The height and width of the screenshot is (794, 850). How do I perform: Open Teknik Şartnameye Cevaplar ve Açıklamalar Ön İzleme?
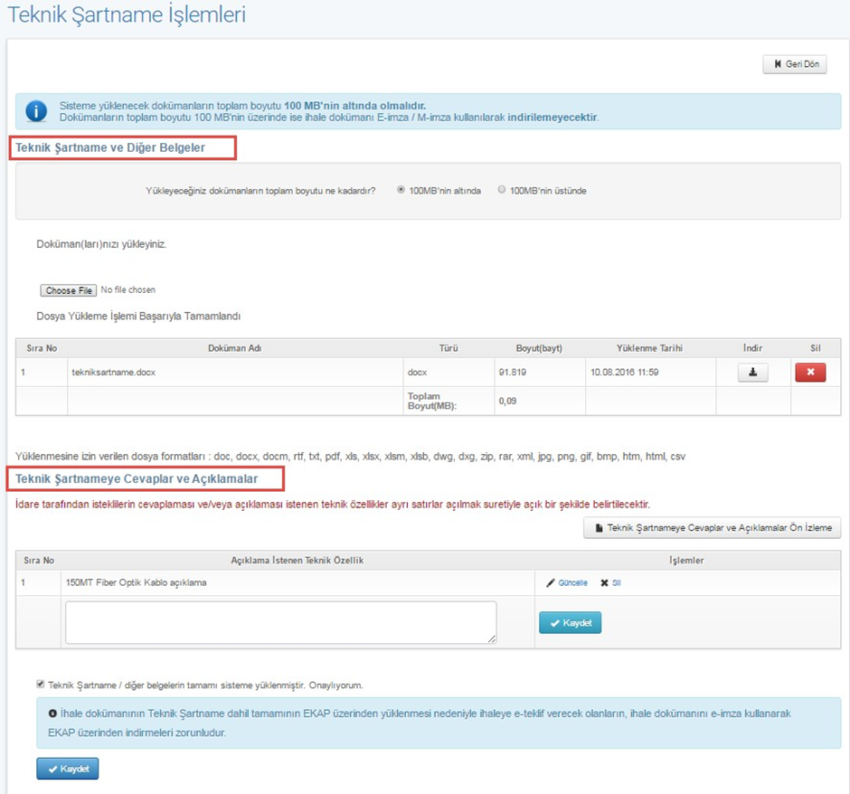pos(712,528)
